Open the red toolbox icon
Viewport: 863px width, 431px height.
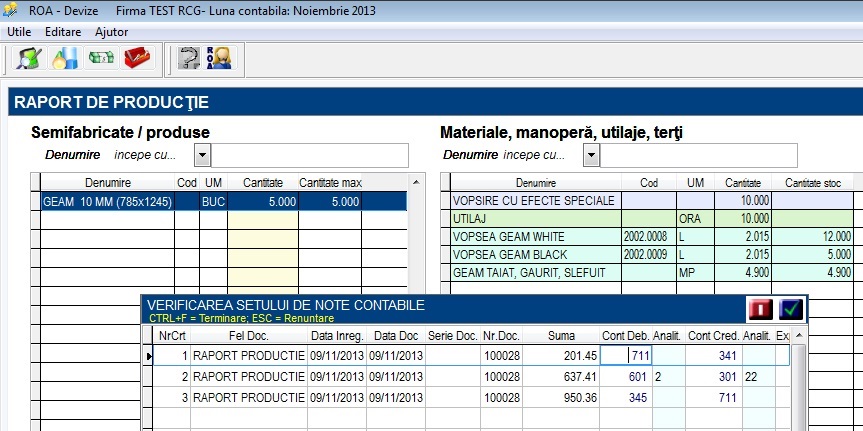(x=137, y=58)
